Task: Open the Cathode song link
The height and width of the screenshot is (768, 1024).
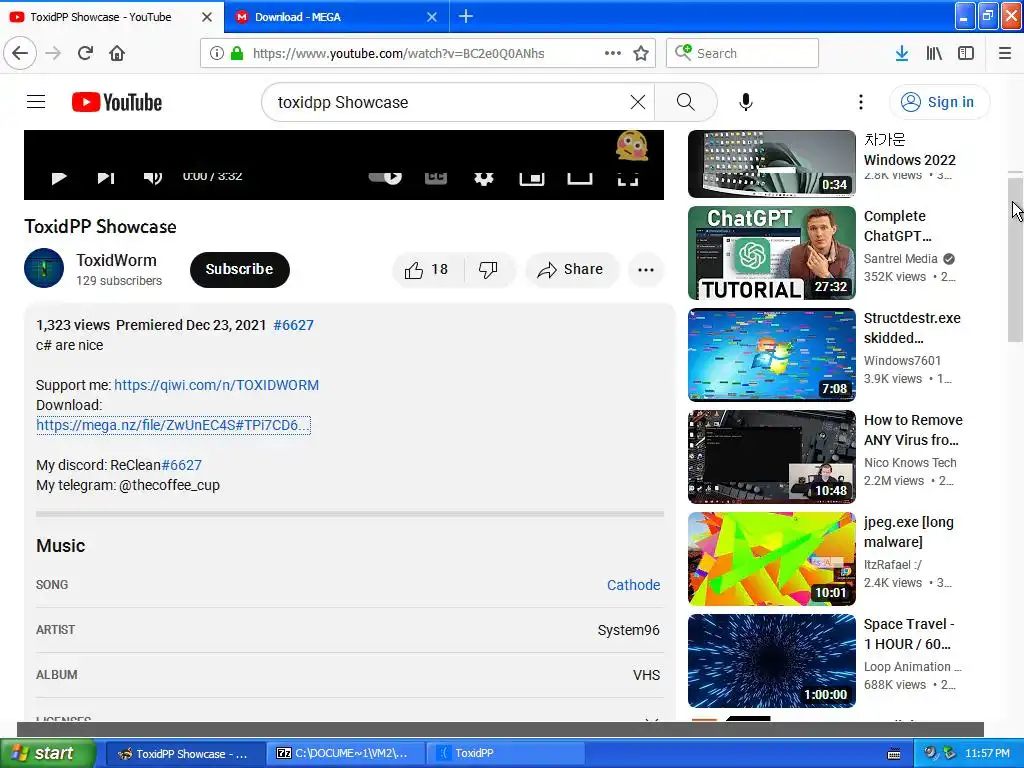Action: click(633, 585)
